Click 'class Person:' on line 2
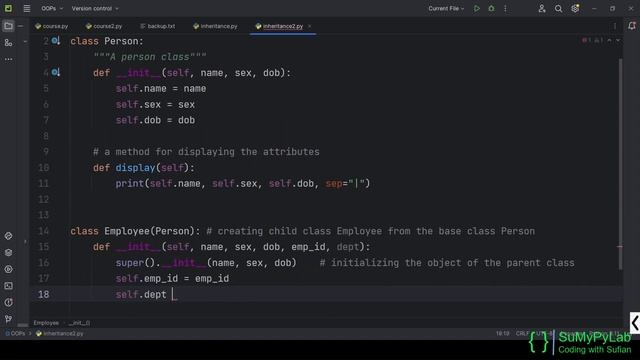Screen dimensions: 640x360 point(107,41)
